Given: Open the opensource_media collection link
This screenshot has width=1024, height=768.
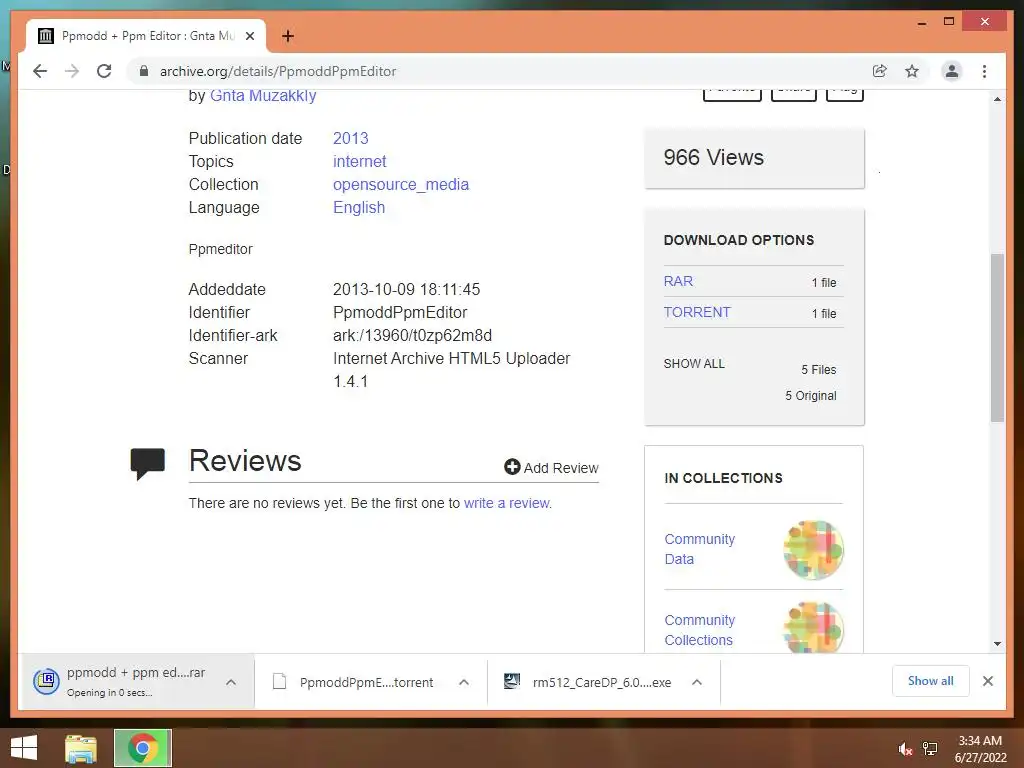Looking at the screenshot, I should click(401, 185).
